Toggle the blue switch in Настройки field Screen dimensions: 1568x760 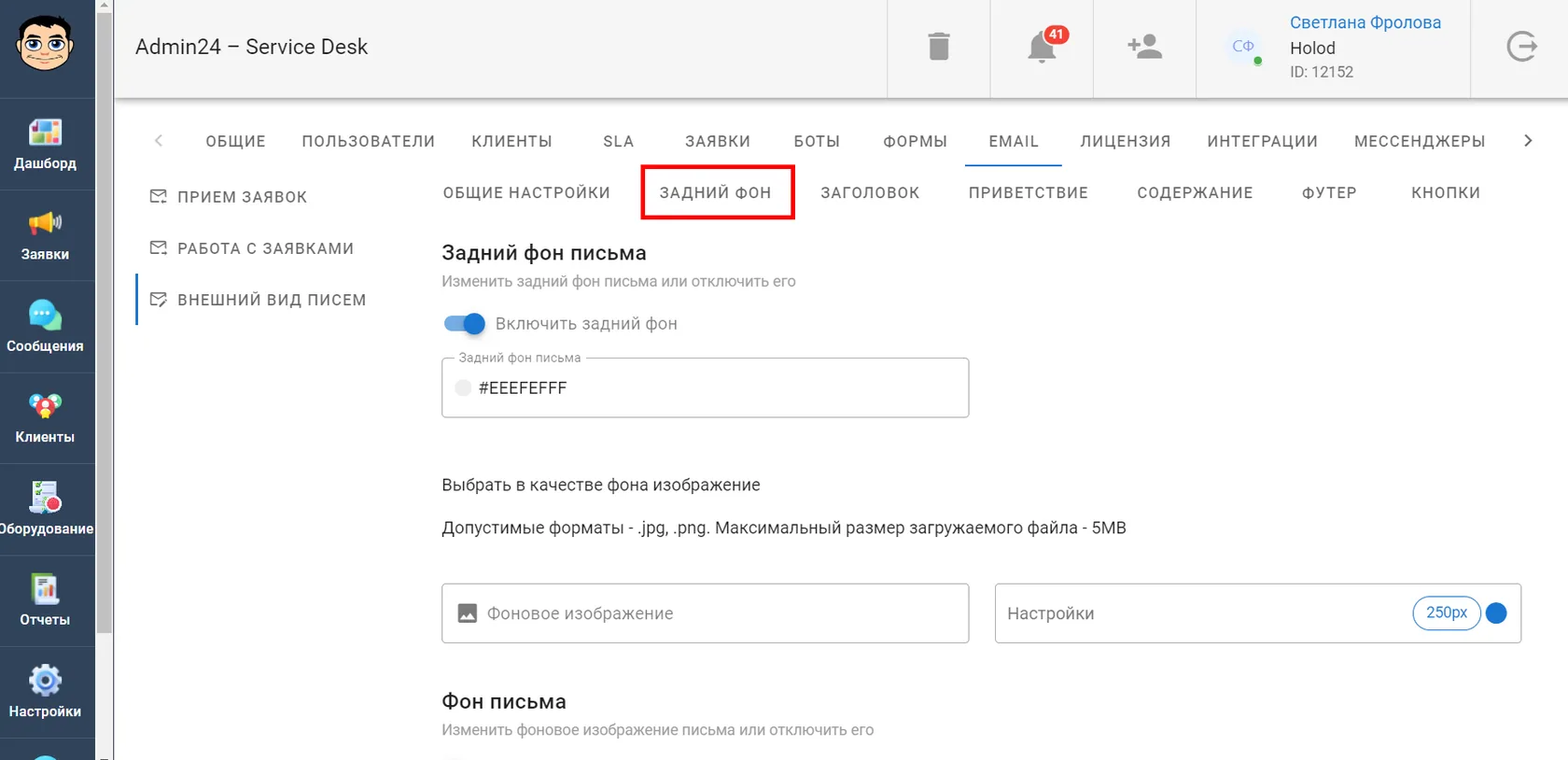point(1495,613)
